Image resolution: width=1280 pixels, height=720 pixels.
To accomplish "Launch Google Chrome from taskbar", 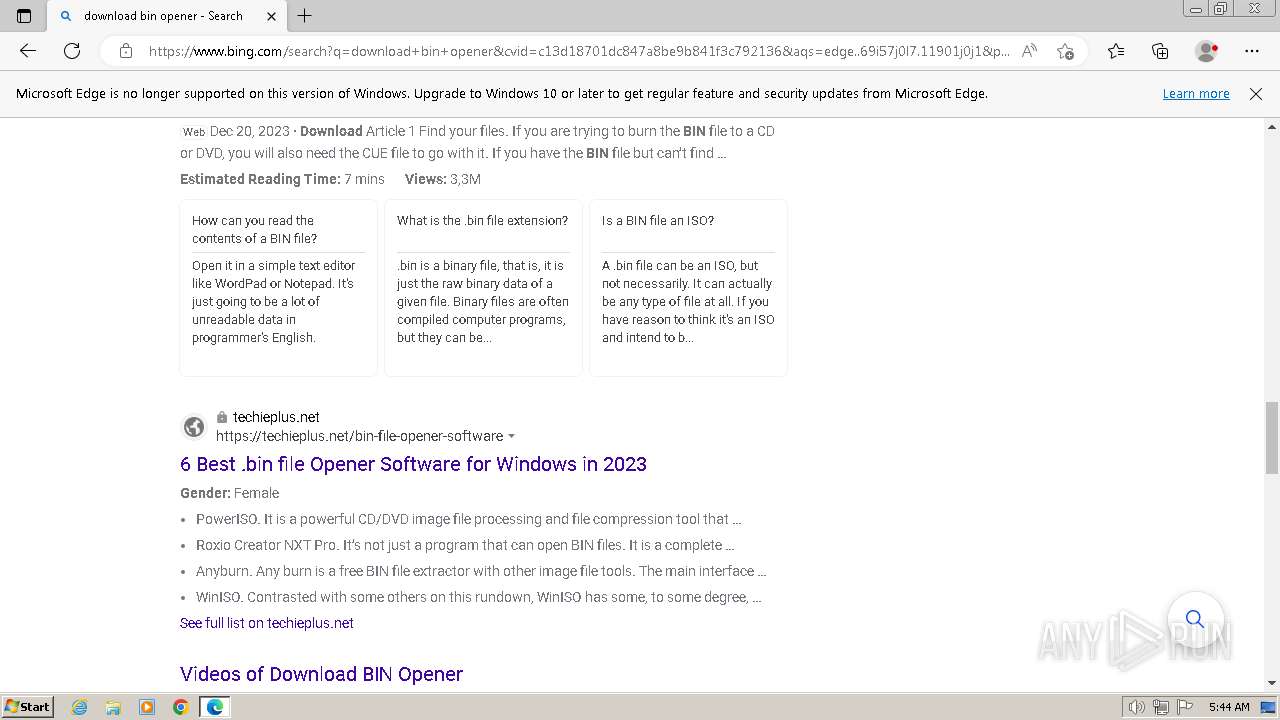I will coord(181,707).
